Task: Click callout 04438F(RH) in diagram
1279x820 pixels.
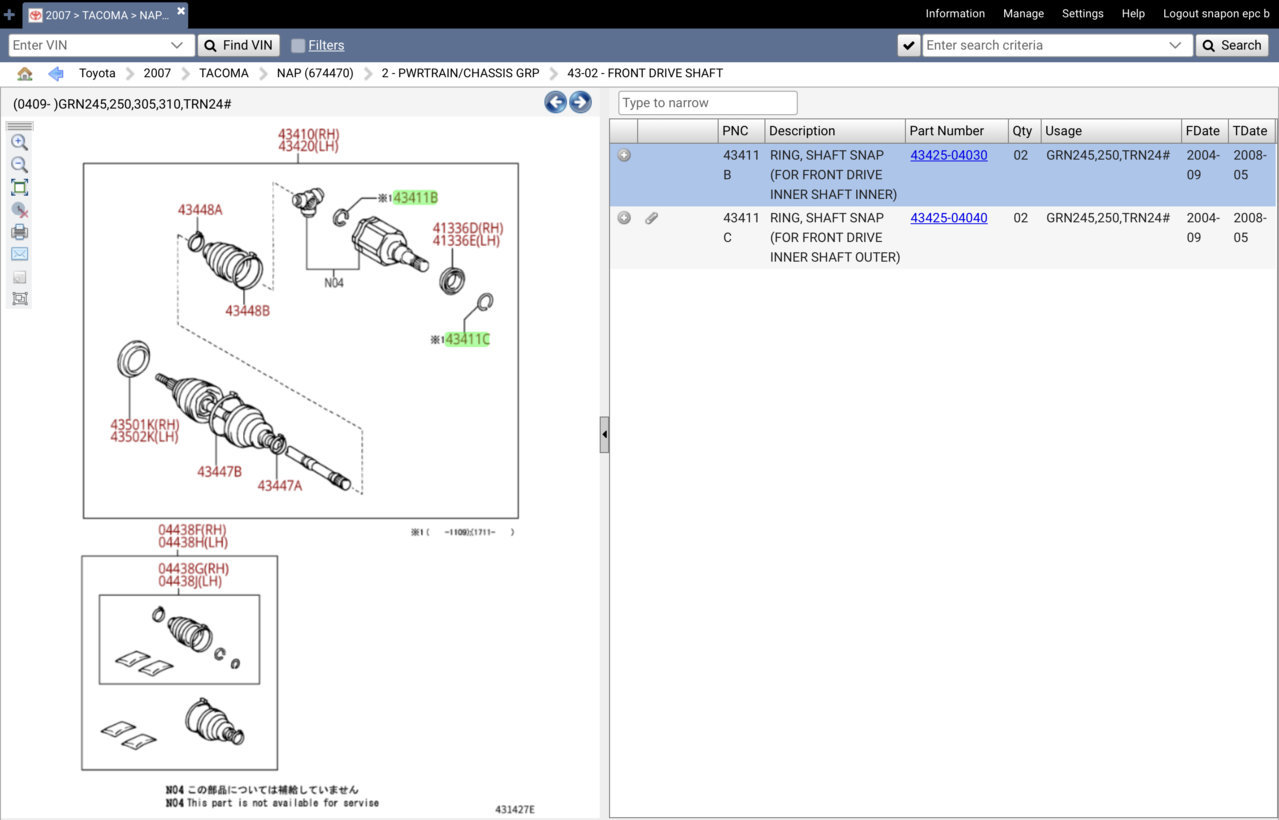Action: click(192, 530)
